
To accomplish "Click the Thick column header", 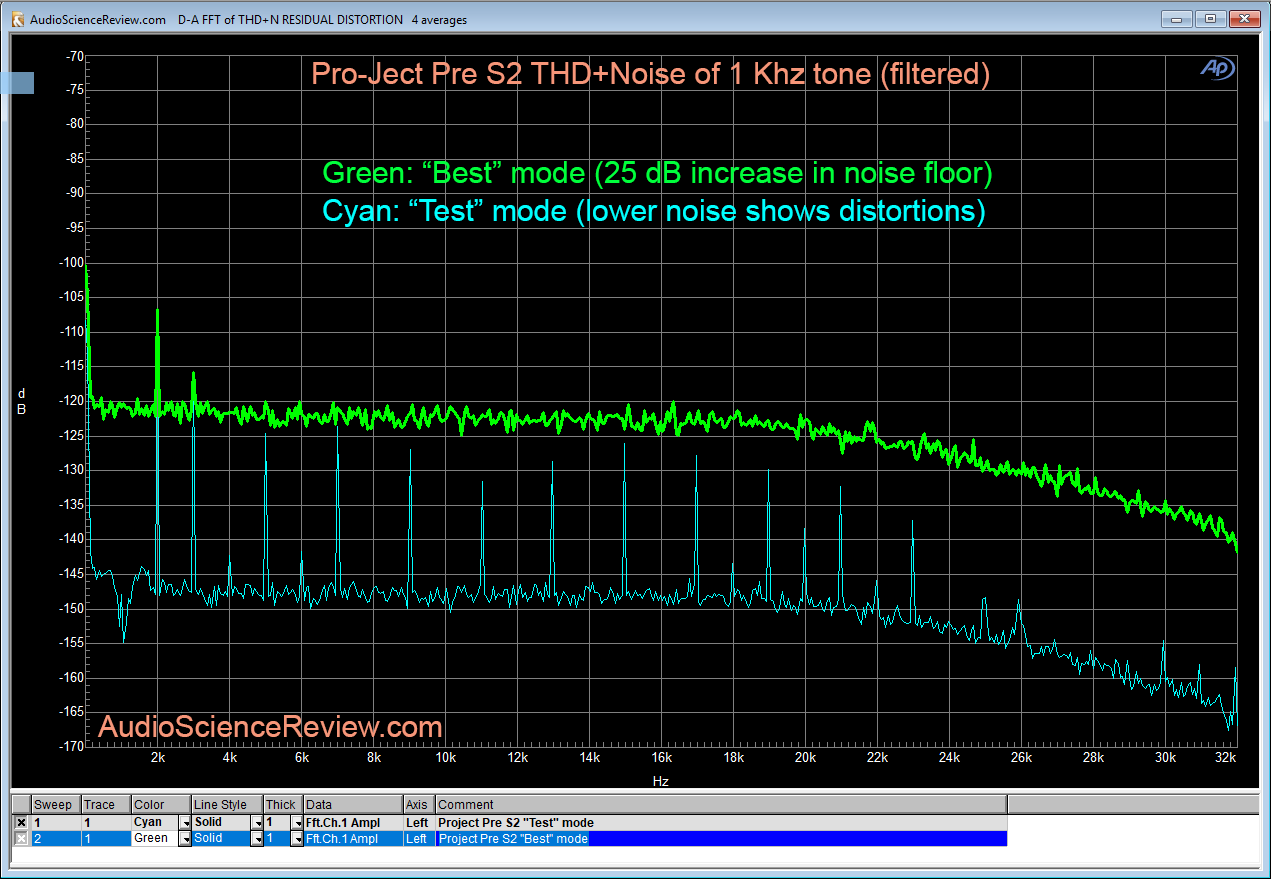I will click(x=284, y=805).
